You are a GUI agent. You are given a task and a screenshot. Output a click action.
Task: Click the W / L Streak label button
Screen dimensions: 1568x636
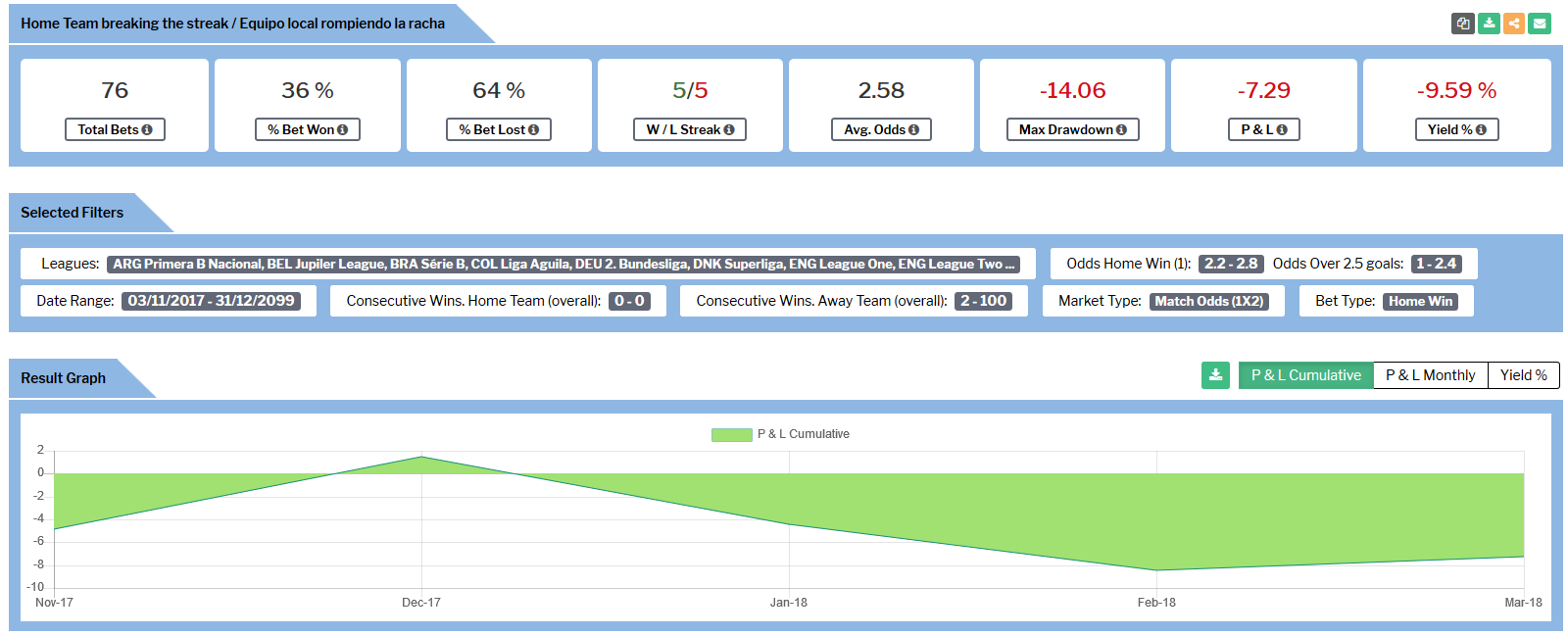tap(690, 129)
